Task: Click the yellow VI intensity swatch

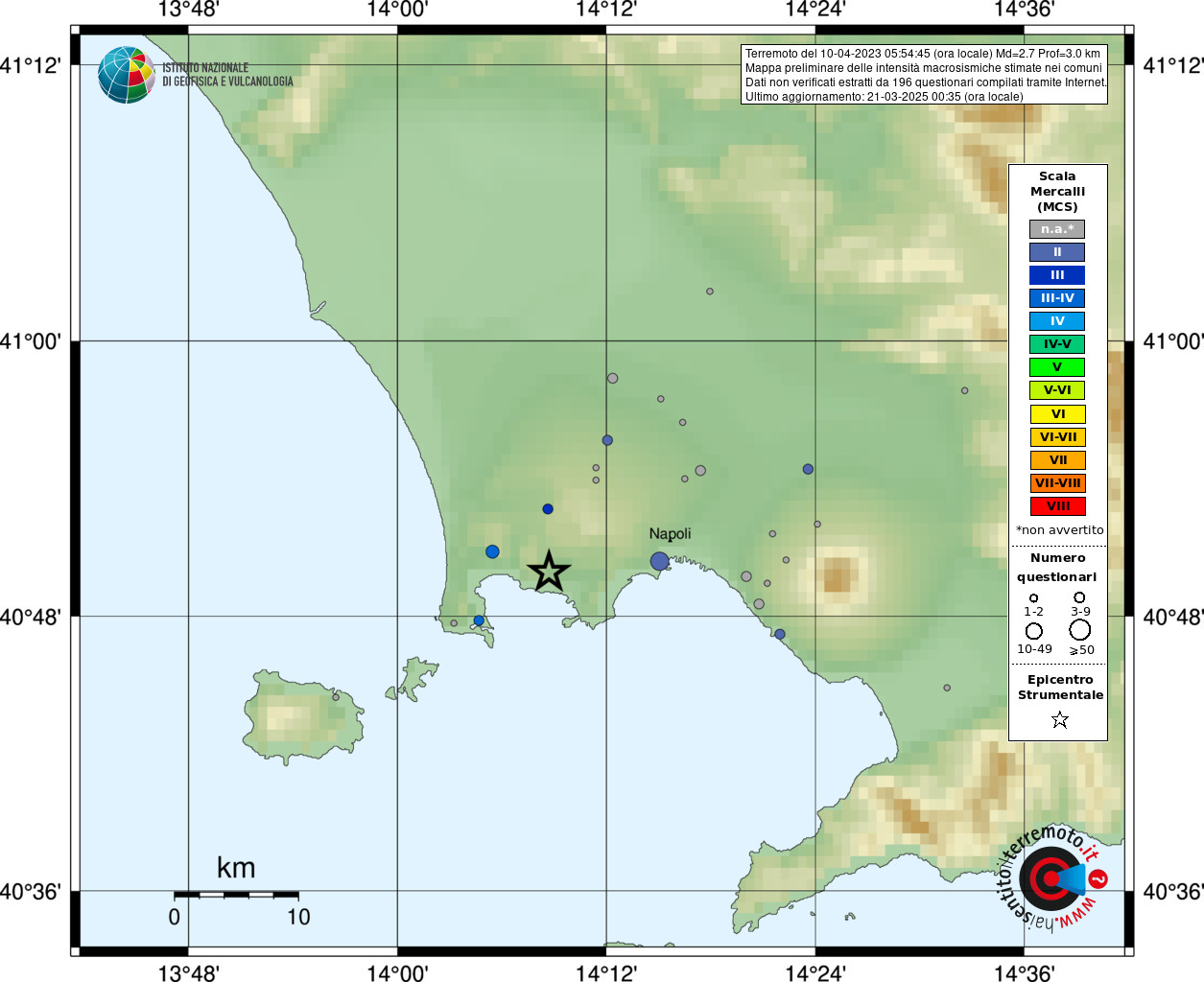Action: click(x=1058, y=414)
